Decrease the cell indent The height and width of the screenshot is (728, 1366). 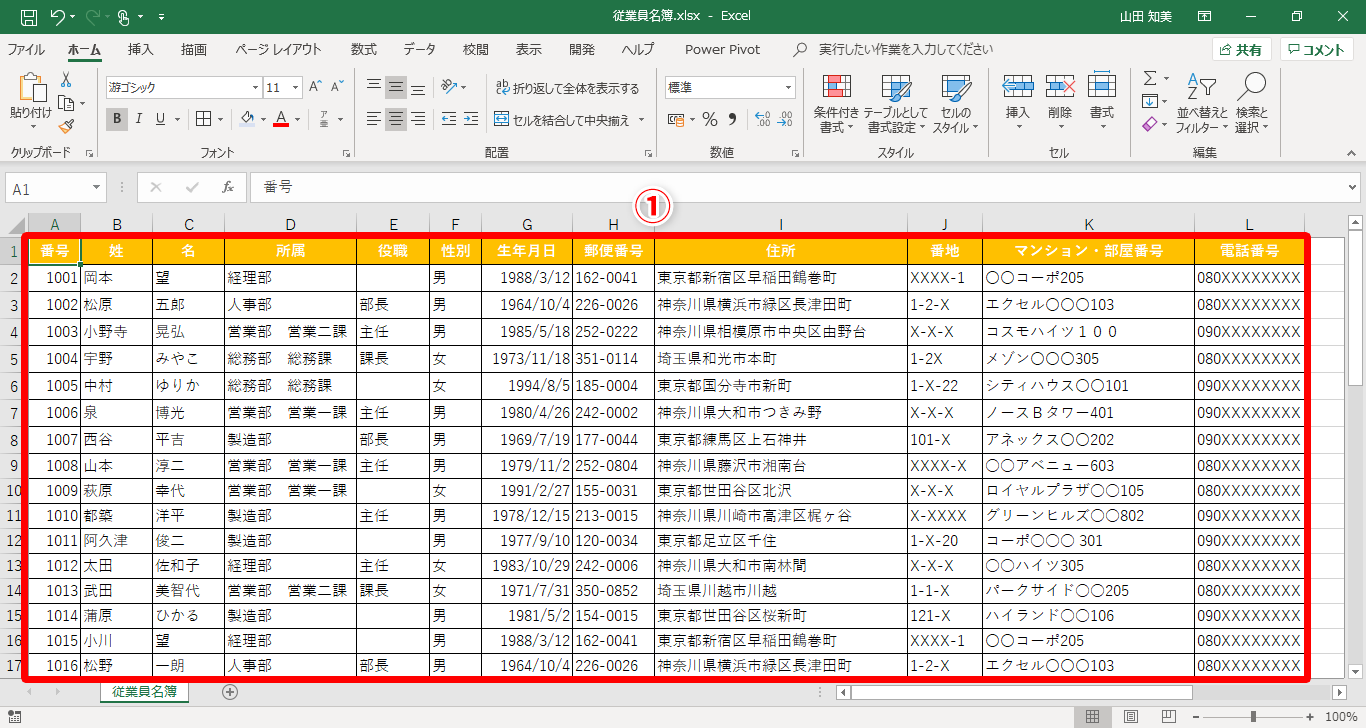click(x=448, y=120)
